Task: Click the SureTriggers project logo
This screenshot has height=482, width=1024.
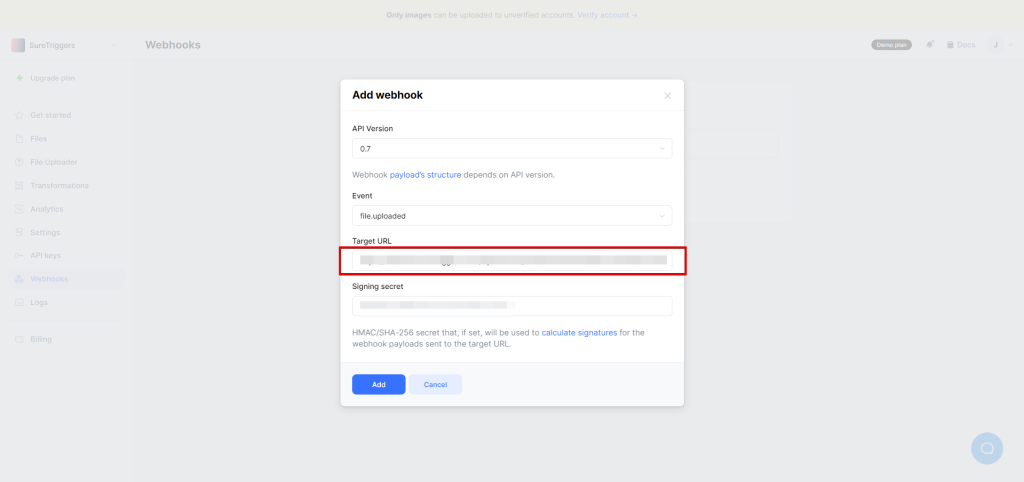Action: pos(18,45)
